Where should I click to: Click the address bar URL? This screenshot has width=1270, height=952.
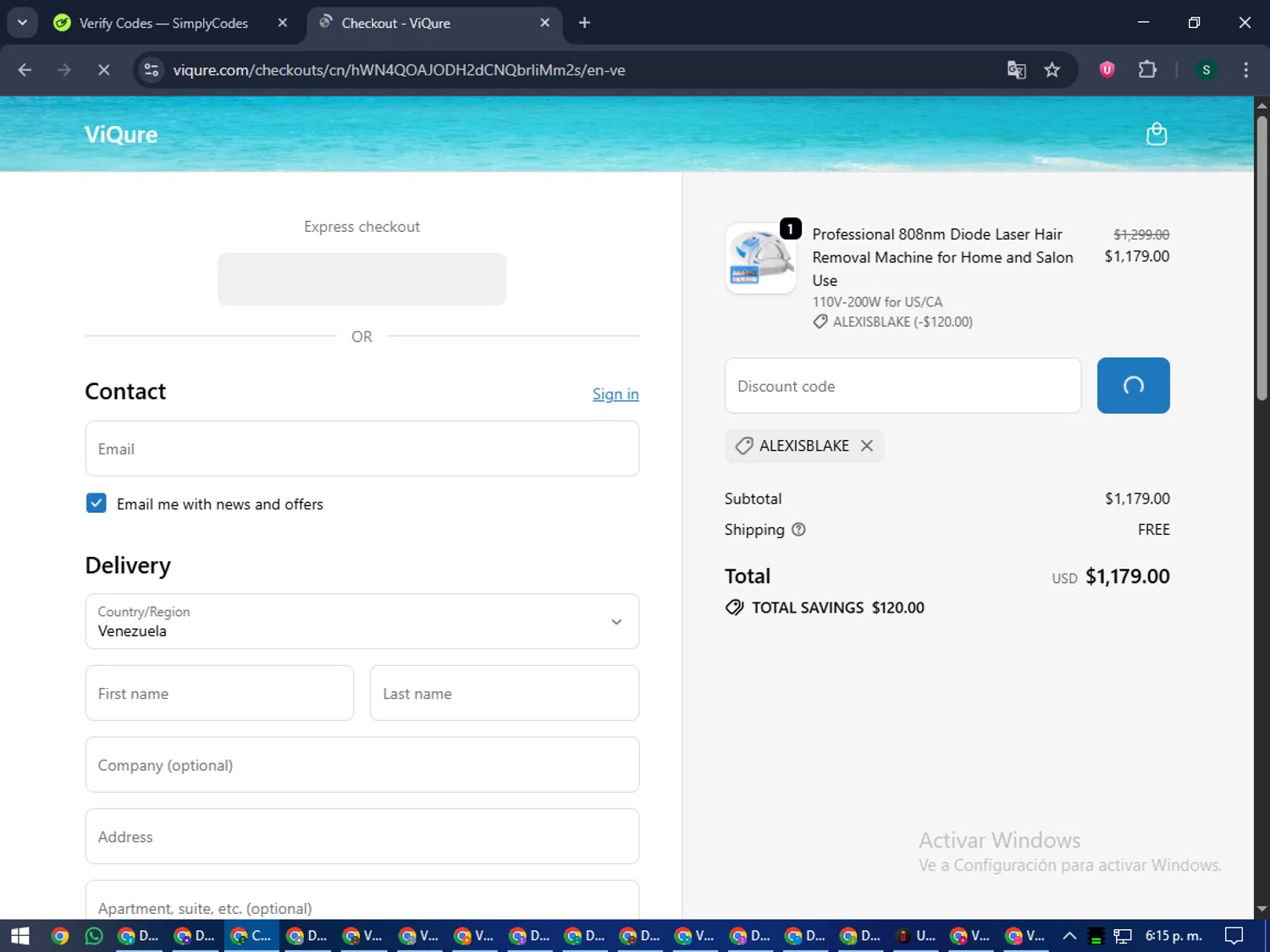coord(399,70)
